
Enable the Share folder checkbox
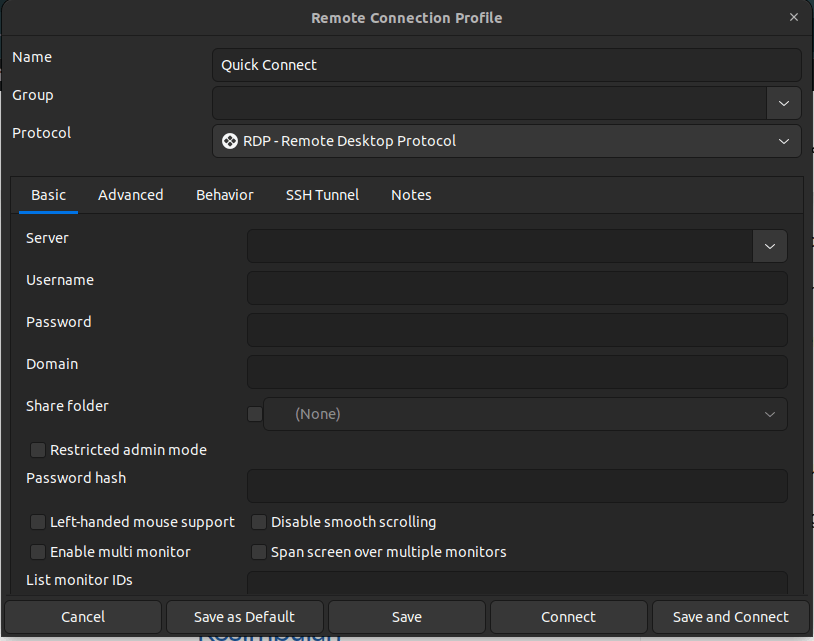point(255,414)
